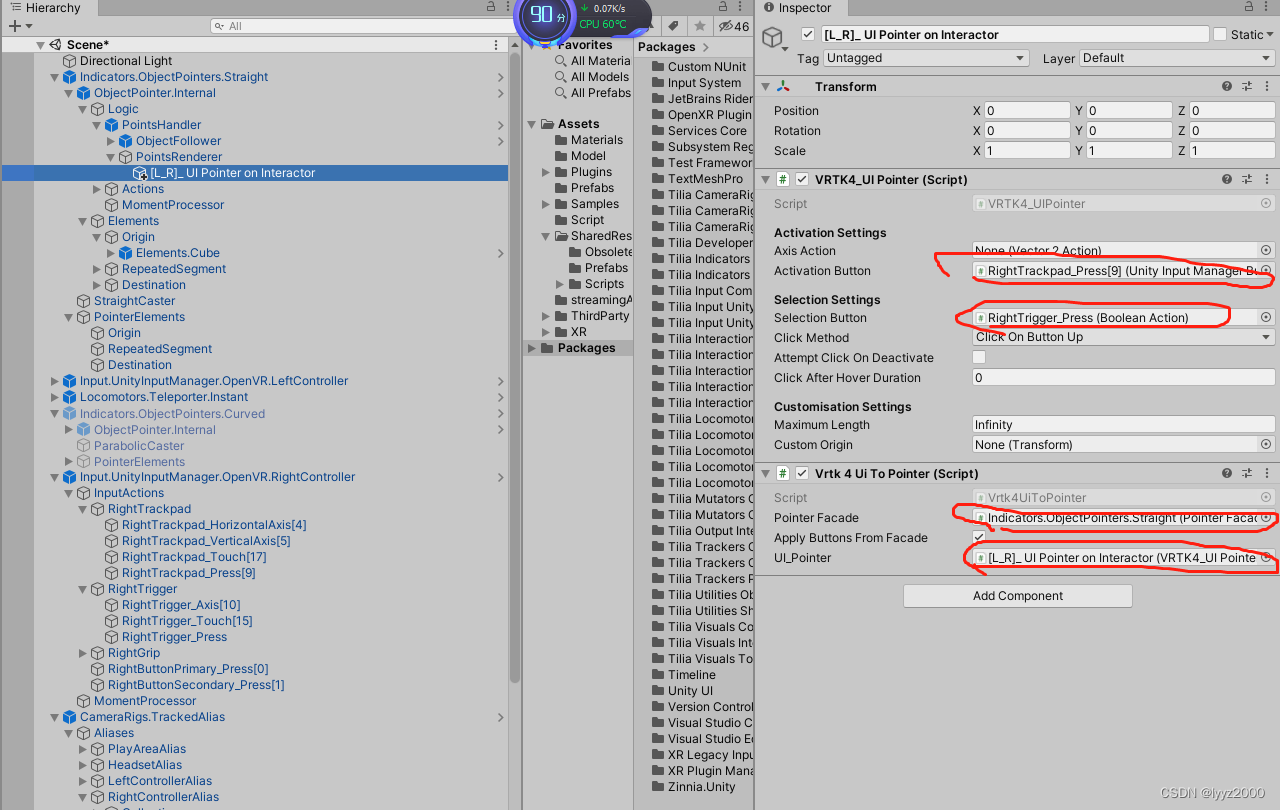Open Transform component presets icon
This screenshot has width=1280, height=810.
pos(1247,87)
